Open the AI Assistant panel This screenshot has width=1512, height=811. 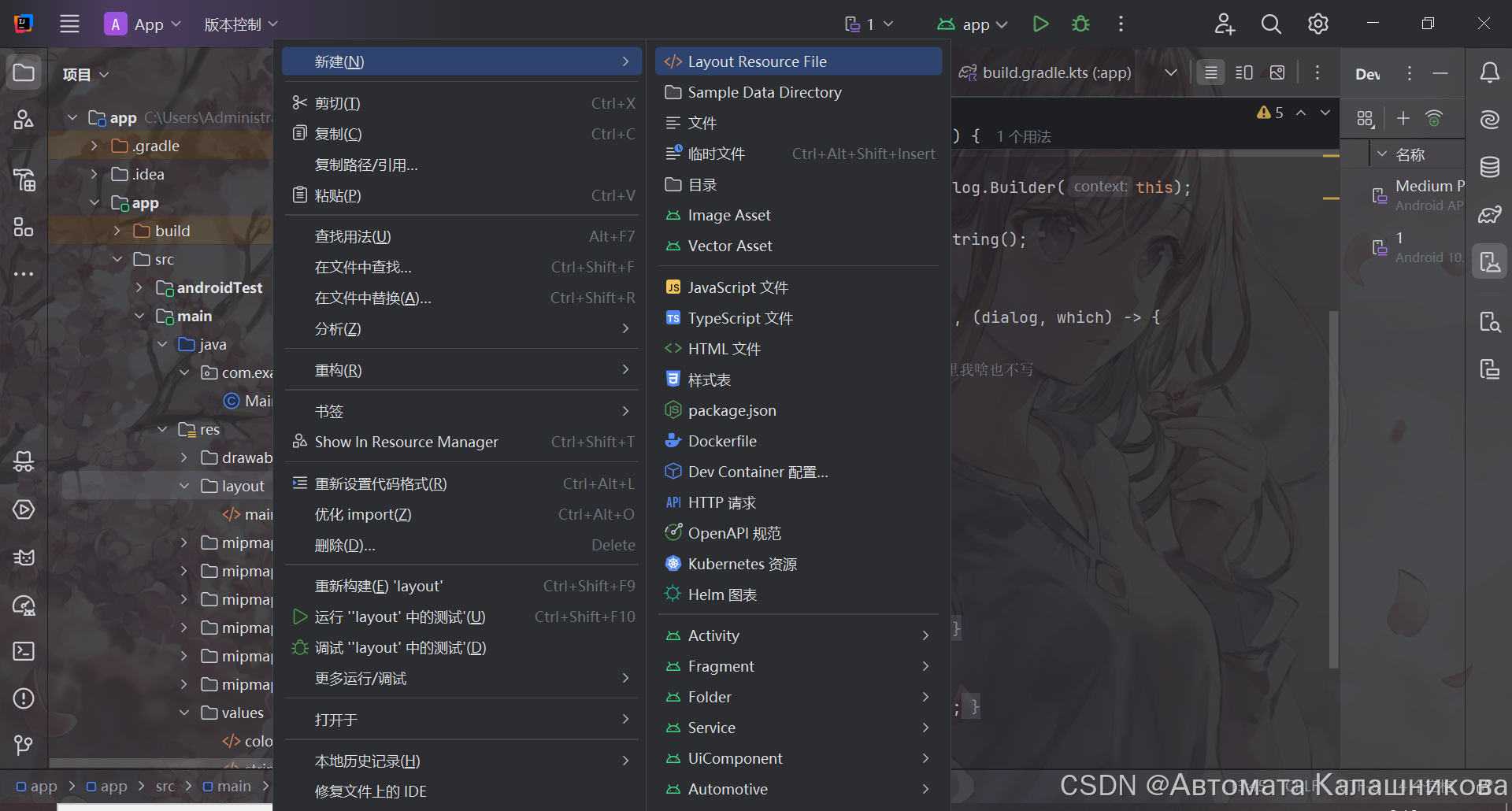coord(1490,120)
